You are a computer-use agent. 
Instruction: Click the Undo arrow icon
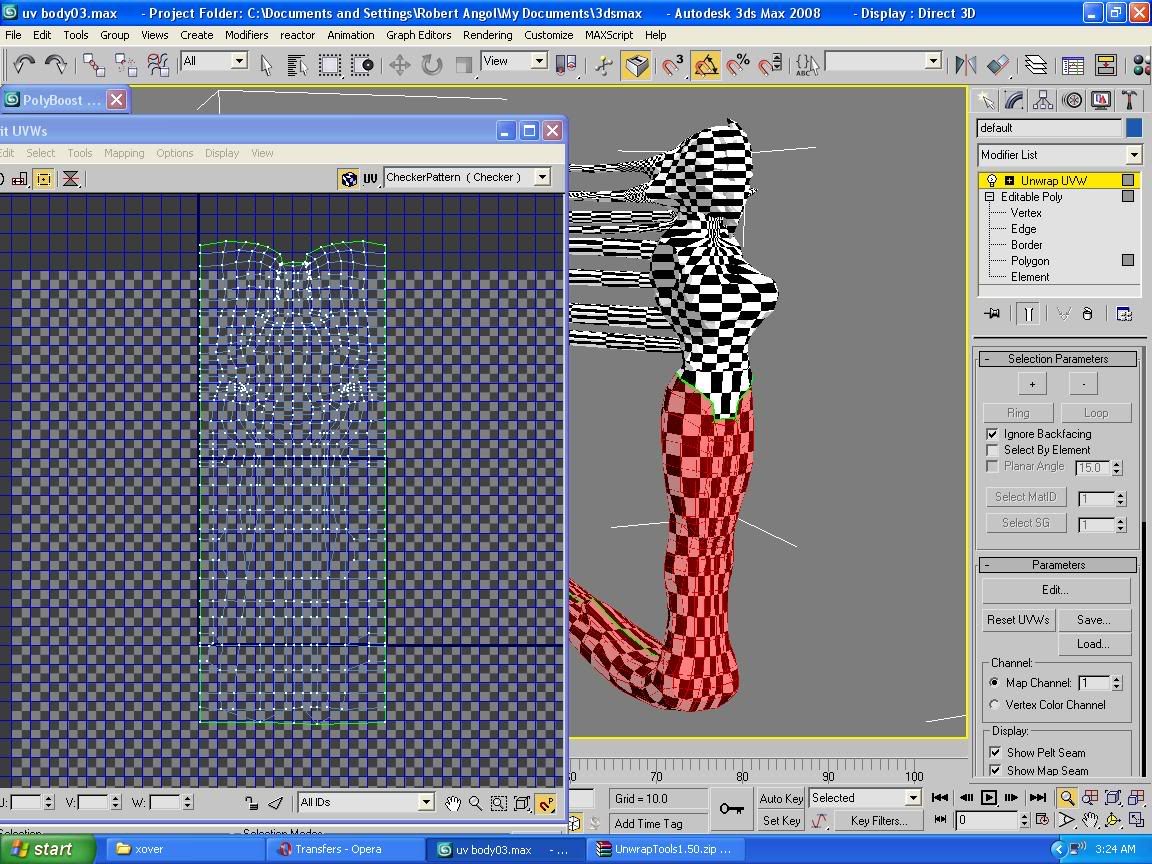(24, 64)
